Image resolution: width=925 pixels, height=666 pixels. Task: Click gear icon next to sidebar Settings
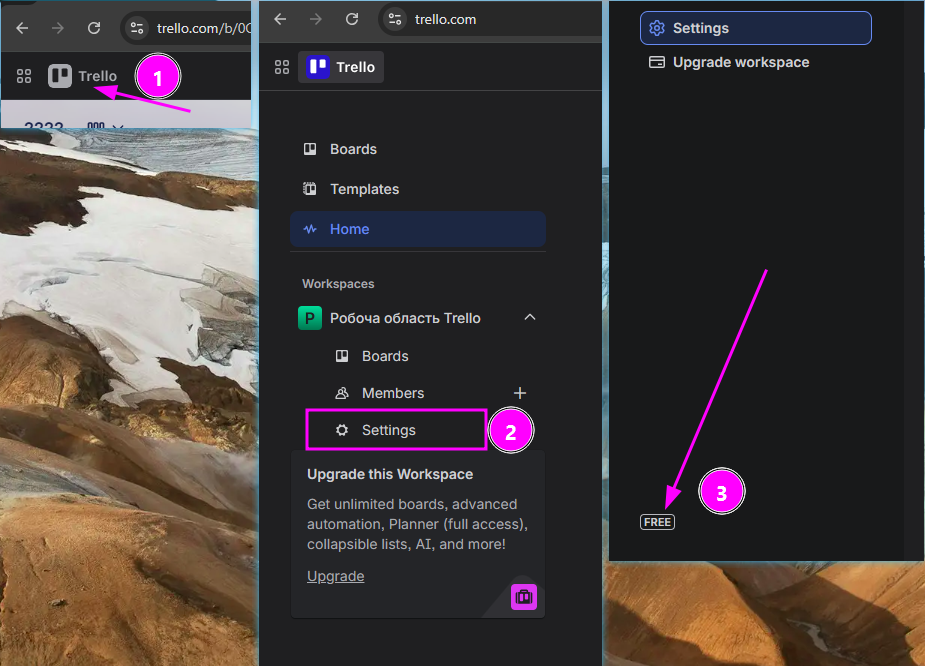point(342,430)
